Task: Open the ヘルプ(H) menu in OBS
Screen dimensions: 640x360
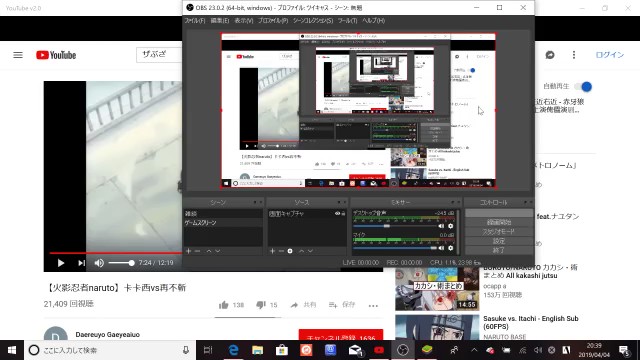Action: click(x=373, y=20)
